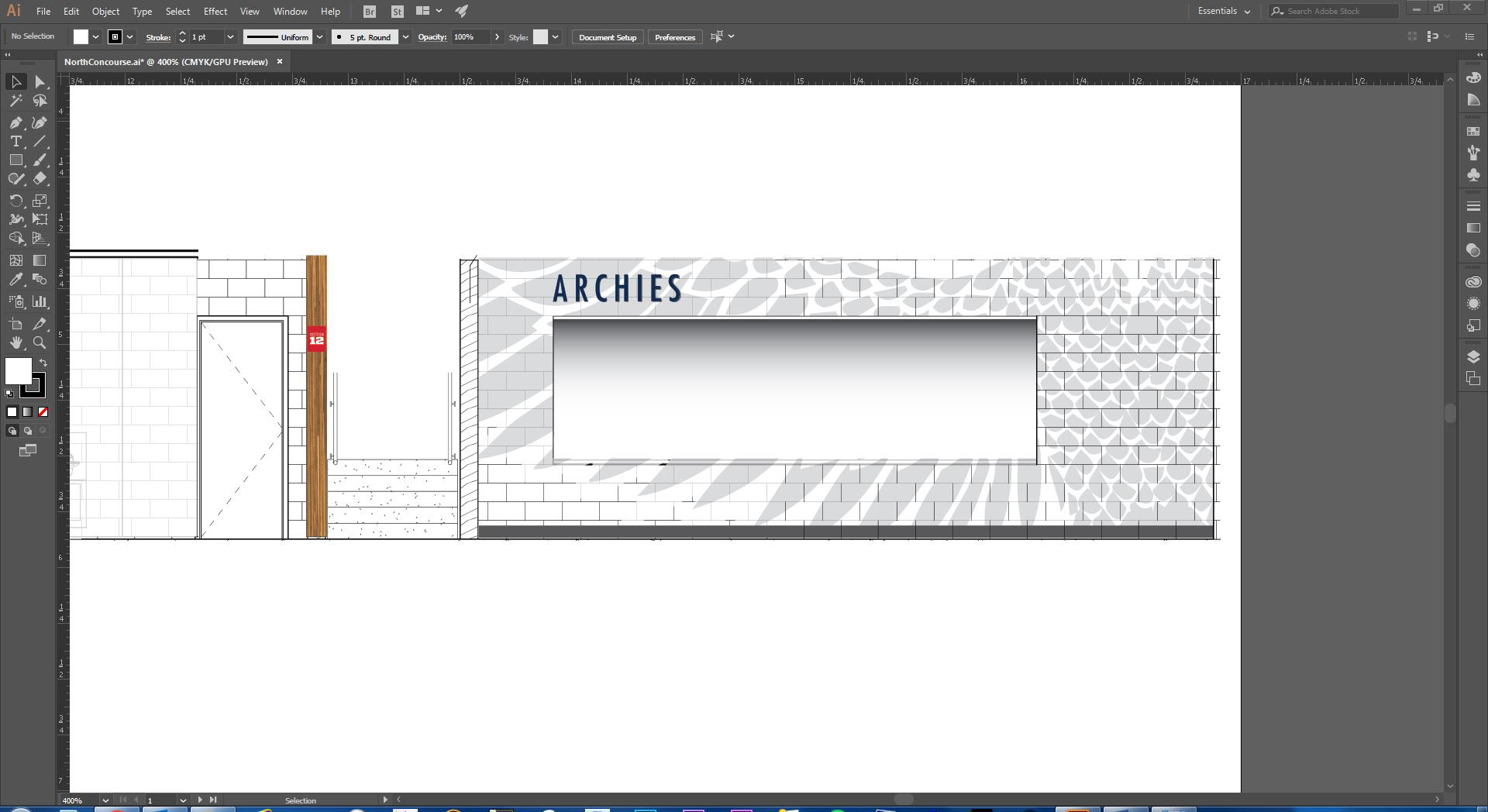The width and height of the screenshot is (1488, 812).
Task: Open the Essentials workspace switcher
Action: click(1224, 11)
